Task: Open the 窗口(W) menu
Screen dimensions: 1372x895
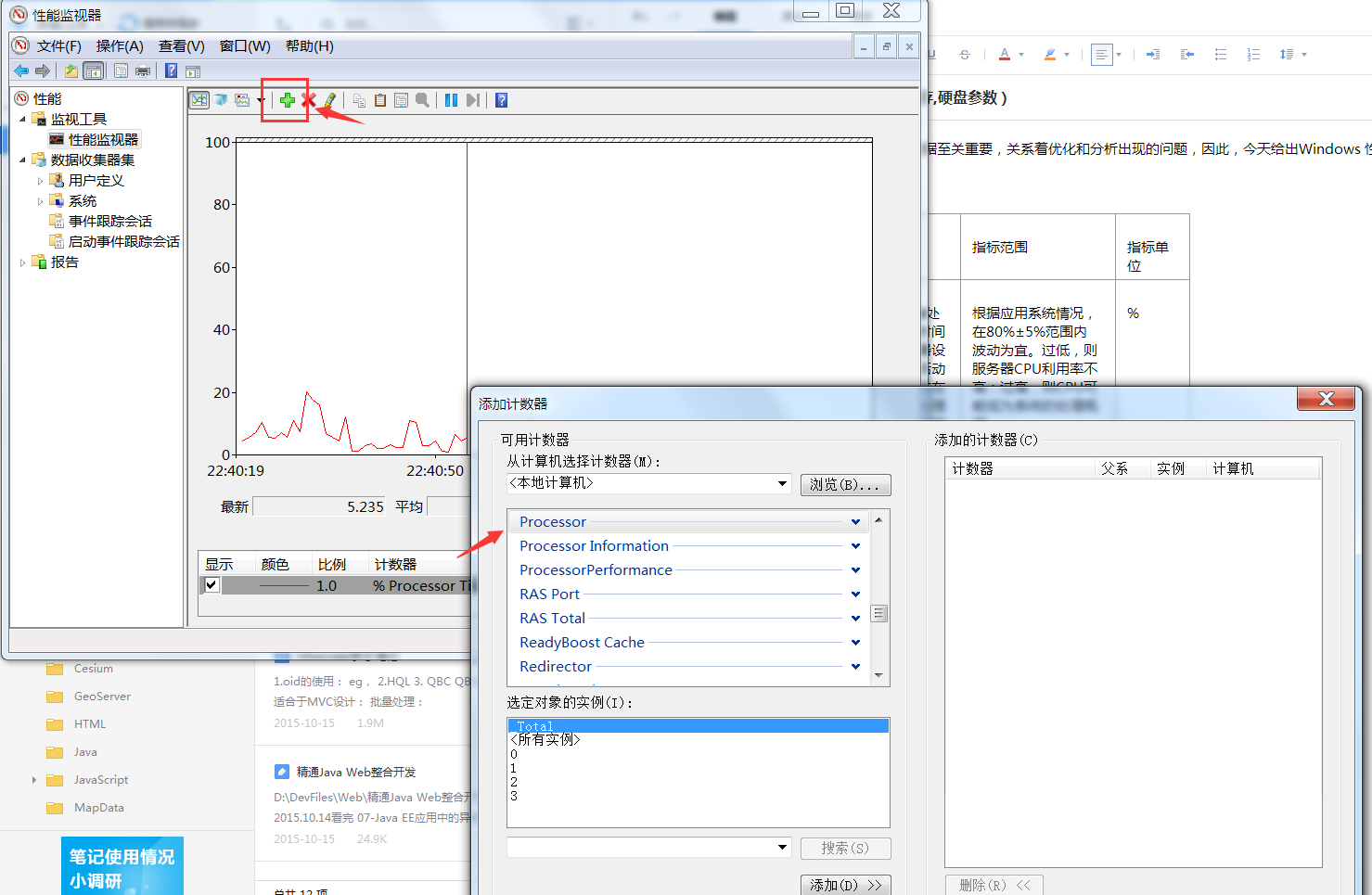Action: tap(245, 45)
